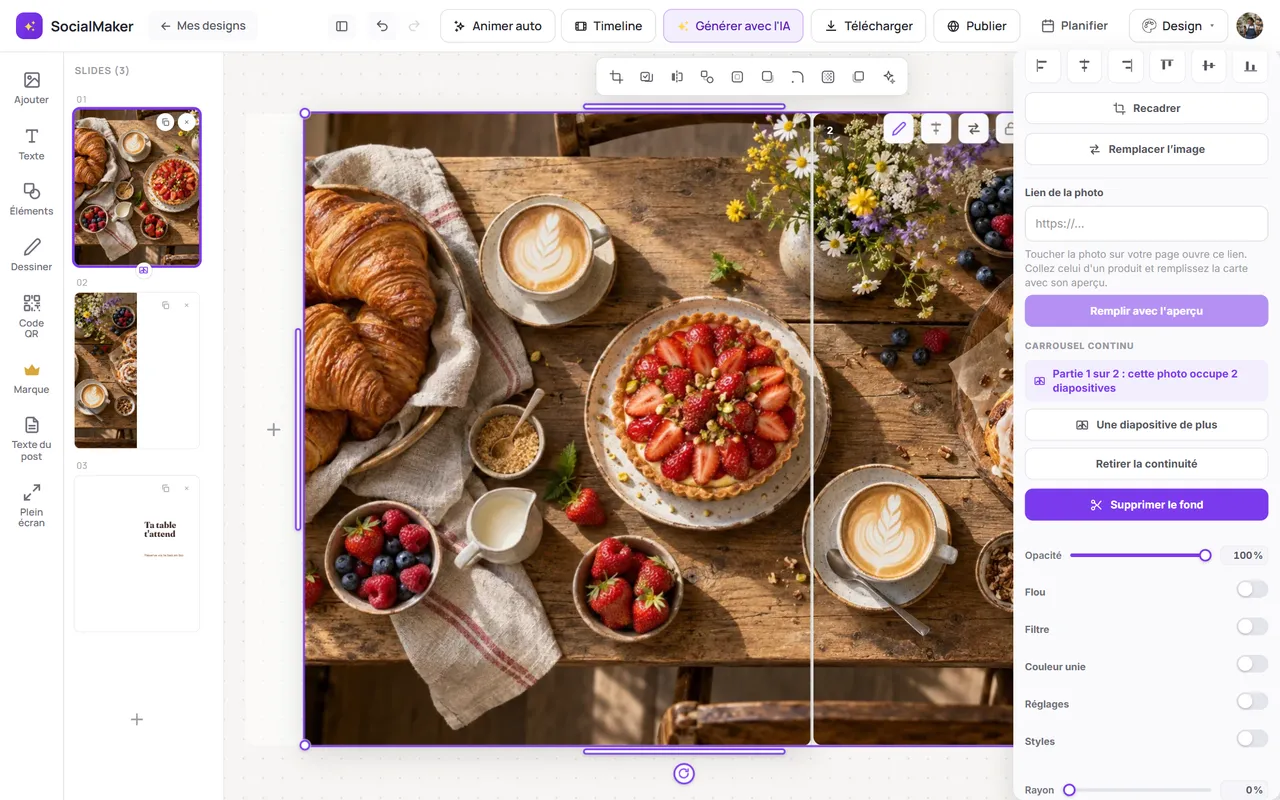
Task: Open the Publier menu
Action: [x=976, y=26]
